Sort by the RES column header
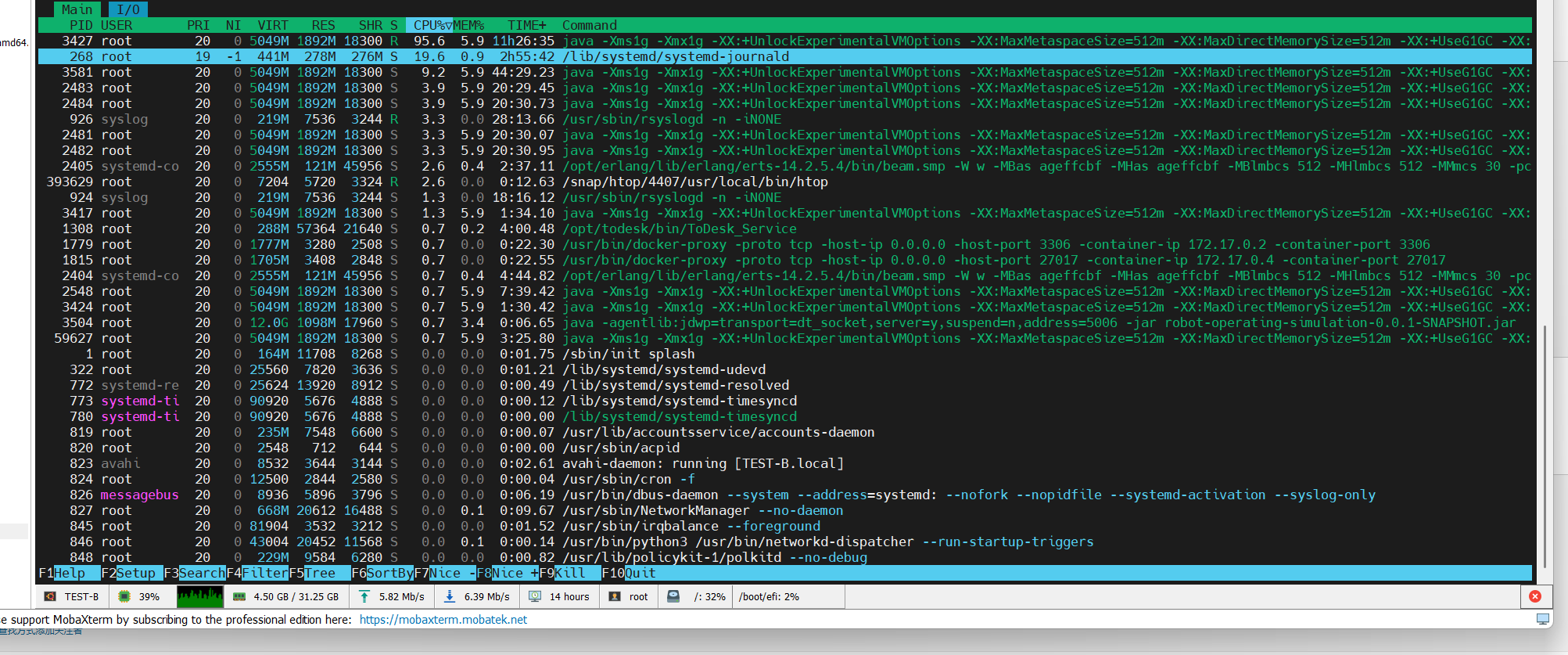 point(324,25)
